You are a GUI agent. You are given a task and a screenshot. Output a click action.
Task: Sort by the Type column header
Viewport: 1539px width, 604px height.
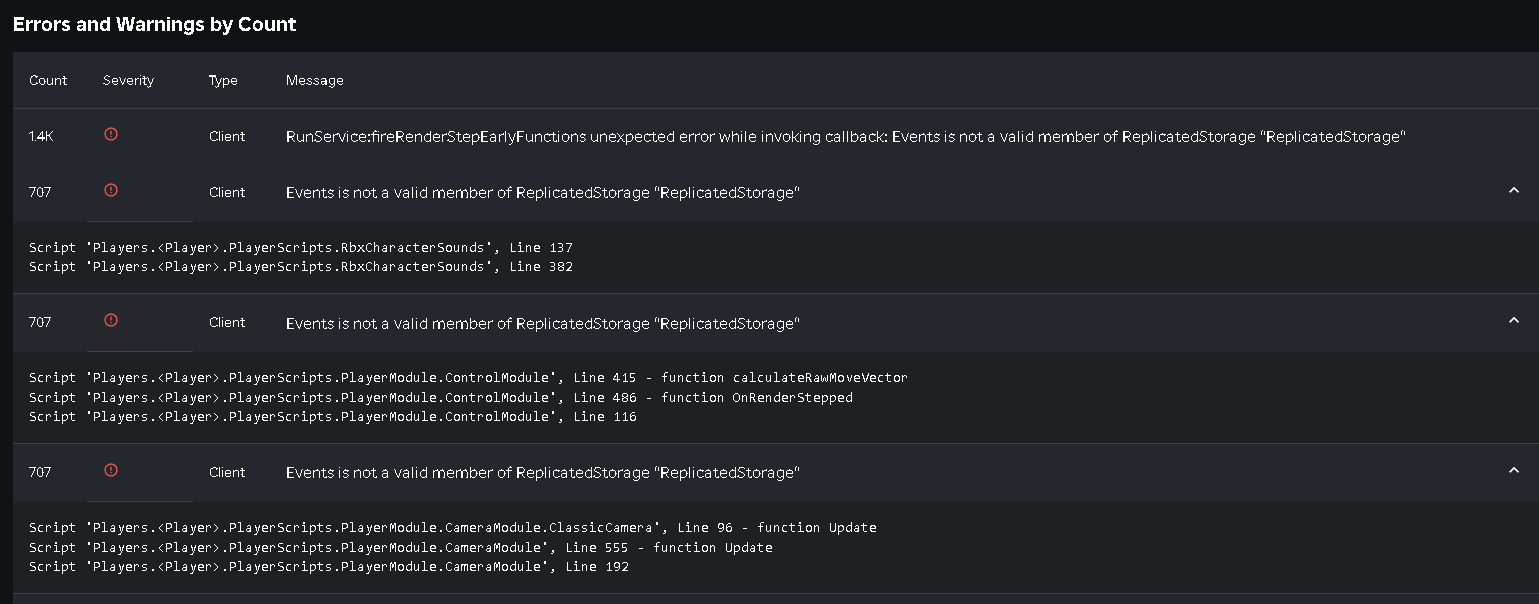[223, 80]
